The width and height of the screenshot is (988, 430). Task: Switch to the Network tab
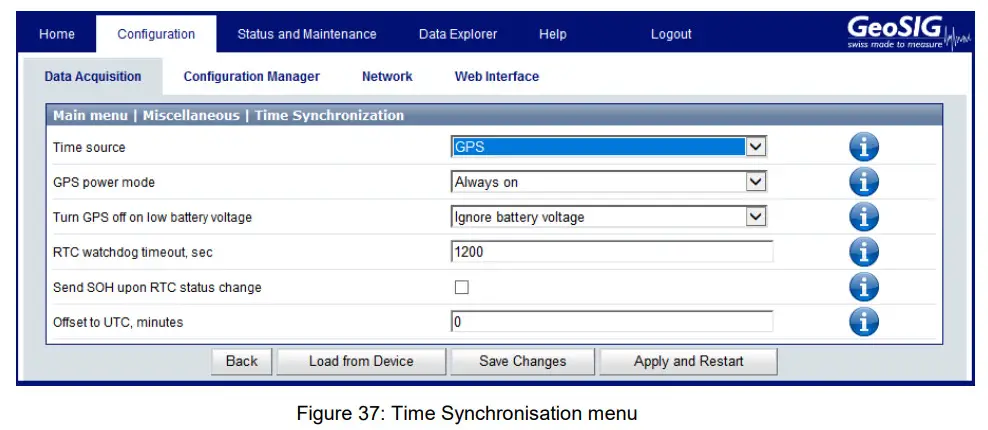tap(387, 76)
